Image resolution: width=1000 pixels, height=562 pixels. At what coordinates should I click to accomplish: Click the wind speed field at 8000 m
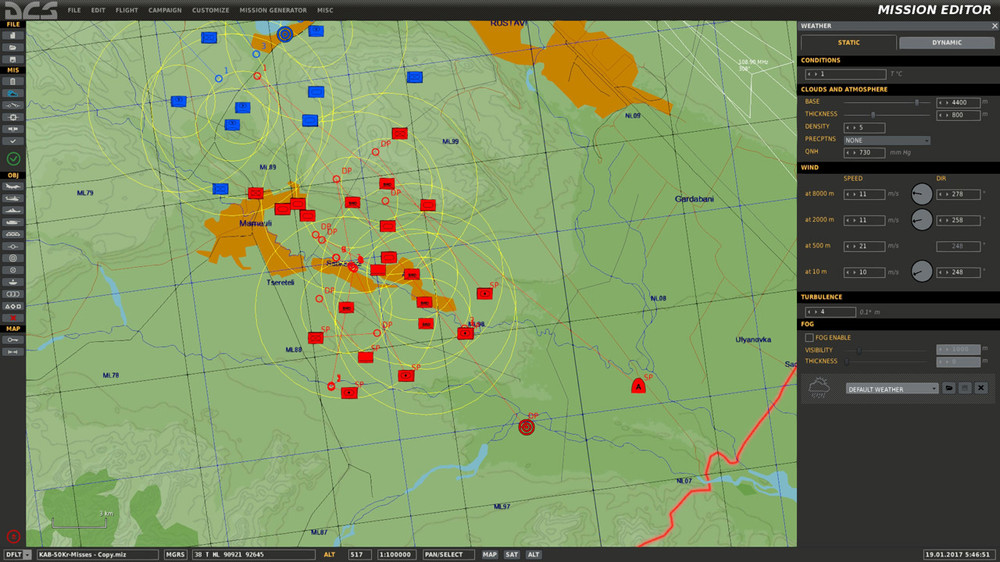(864, 194)
